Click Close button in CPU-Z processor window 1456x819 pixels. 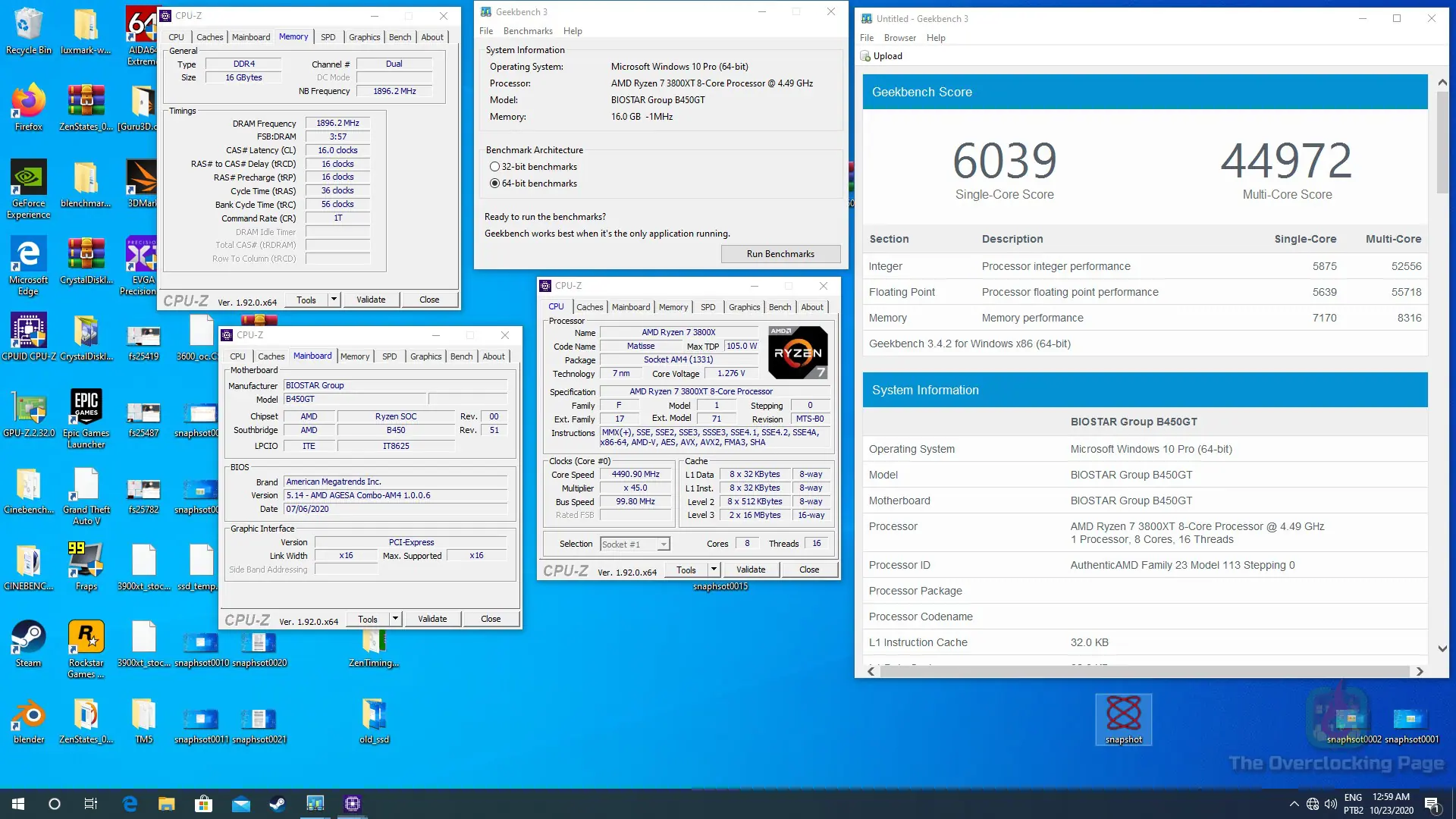pos(809,570)
